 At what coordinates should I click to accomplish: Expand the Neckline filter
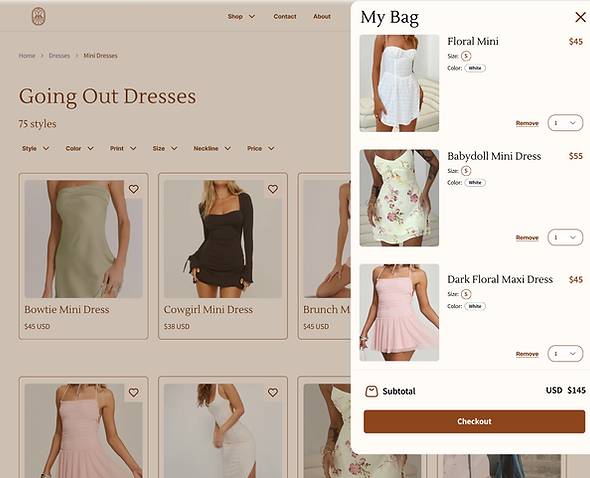pyautogui.click(x=212, y=148)
